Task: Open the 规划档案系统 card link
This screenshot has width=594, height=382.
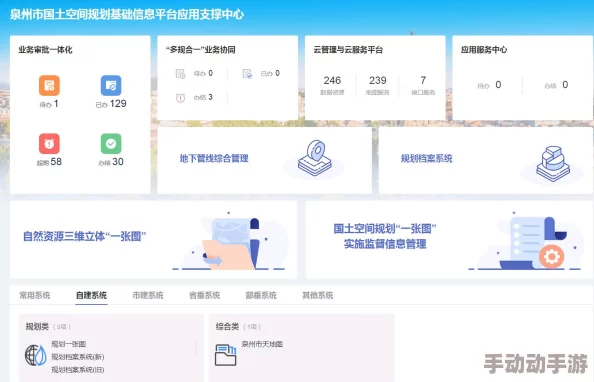Action: click(x=427, y=158)
